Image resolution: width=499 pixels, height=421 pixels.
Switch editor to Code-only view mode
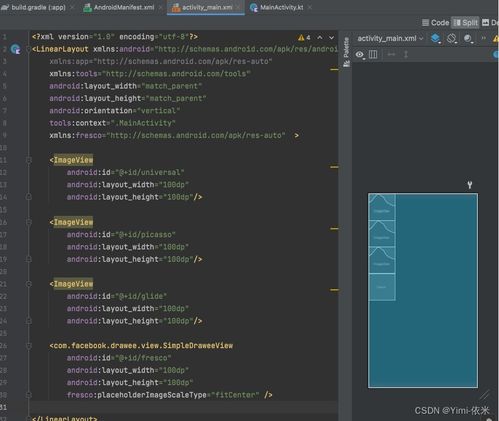(x=436, y=23)
